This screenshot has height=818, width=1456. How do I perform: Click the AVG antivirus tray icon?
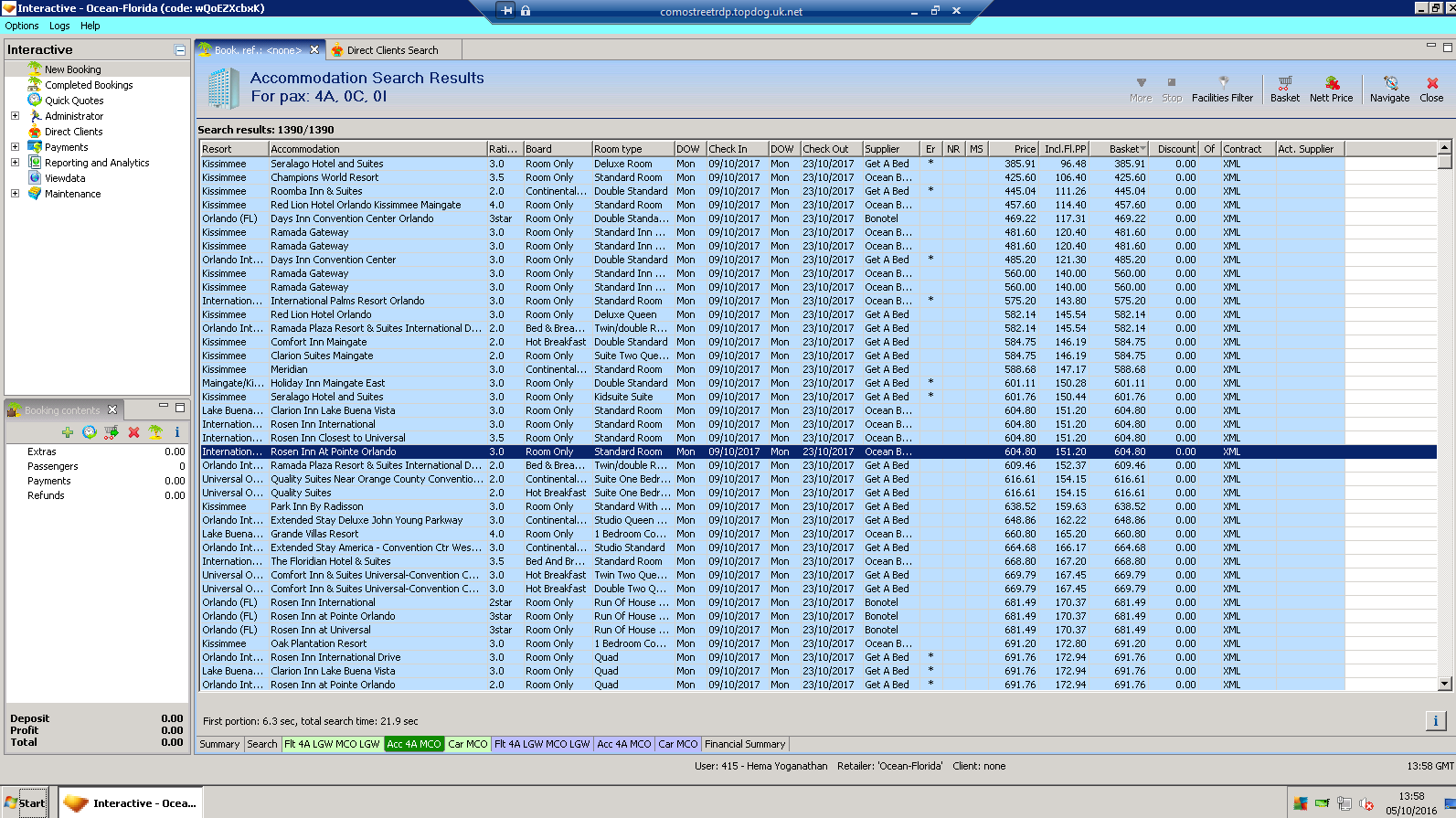[x=1300, y=803]
